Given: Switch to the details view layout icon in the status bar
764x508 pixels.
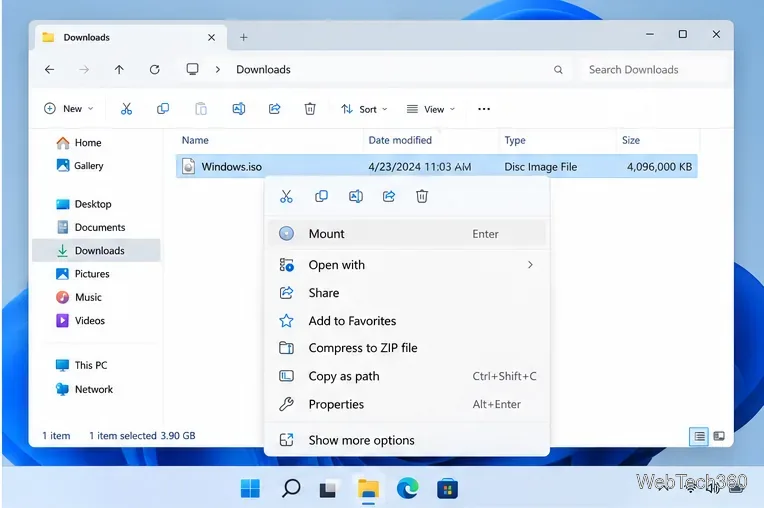Looking at the screenshot, I should tap(699, 436).
